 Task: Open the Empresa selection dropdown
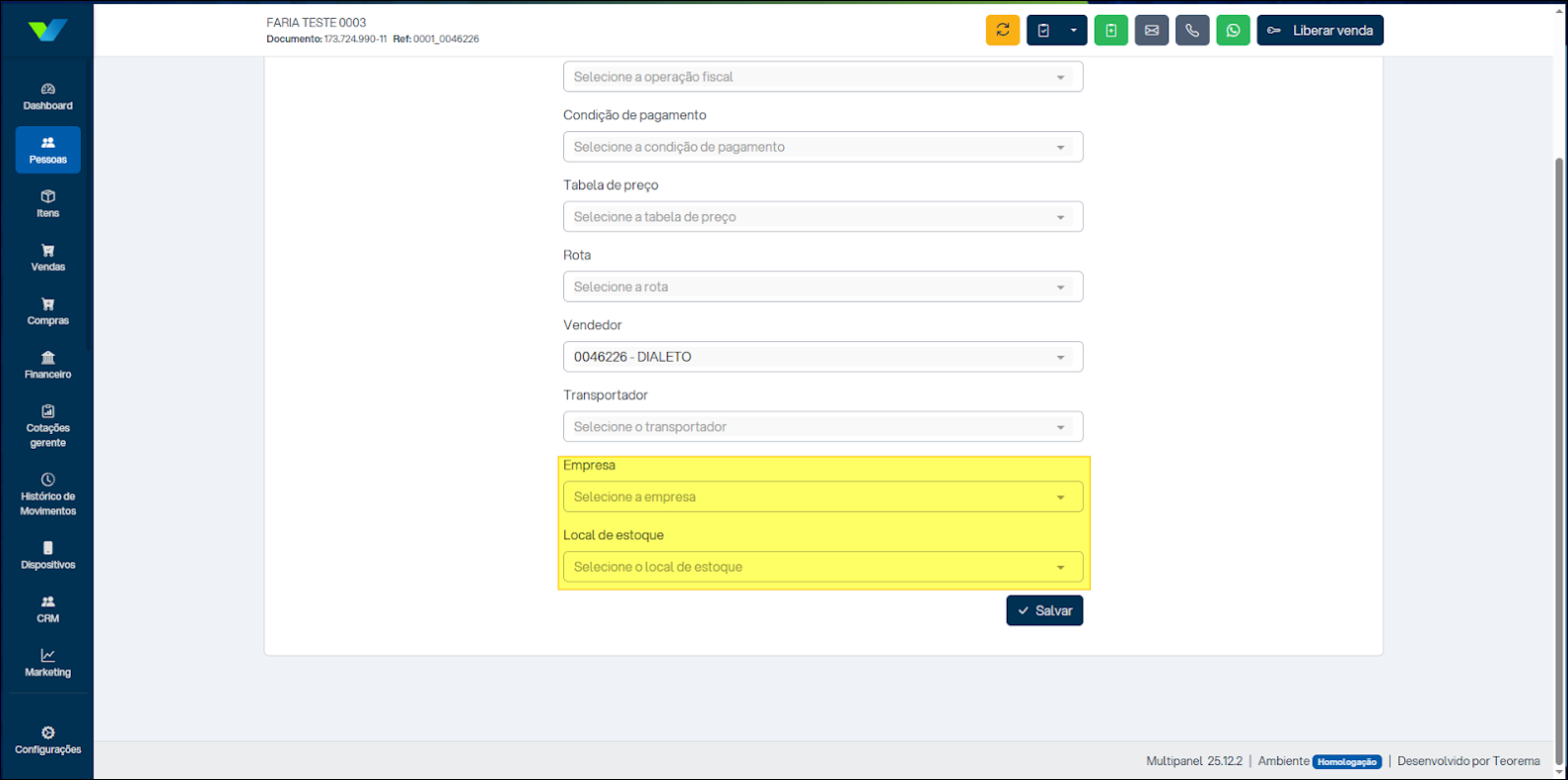(x=822, y=497)
